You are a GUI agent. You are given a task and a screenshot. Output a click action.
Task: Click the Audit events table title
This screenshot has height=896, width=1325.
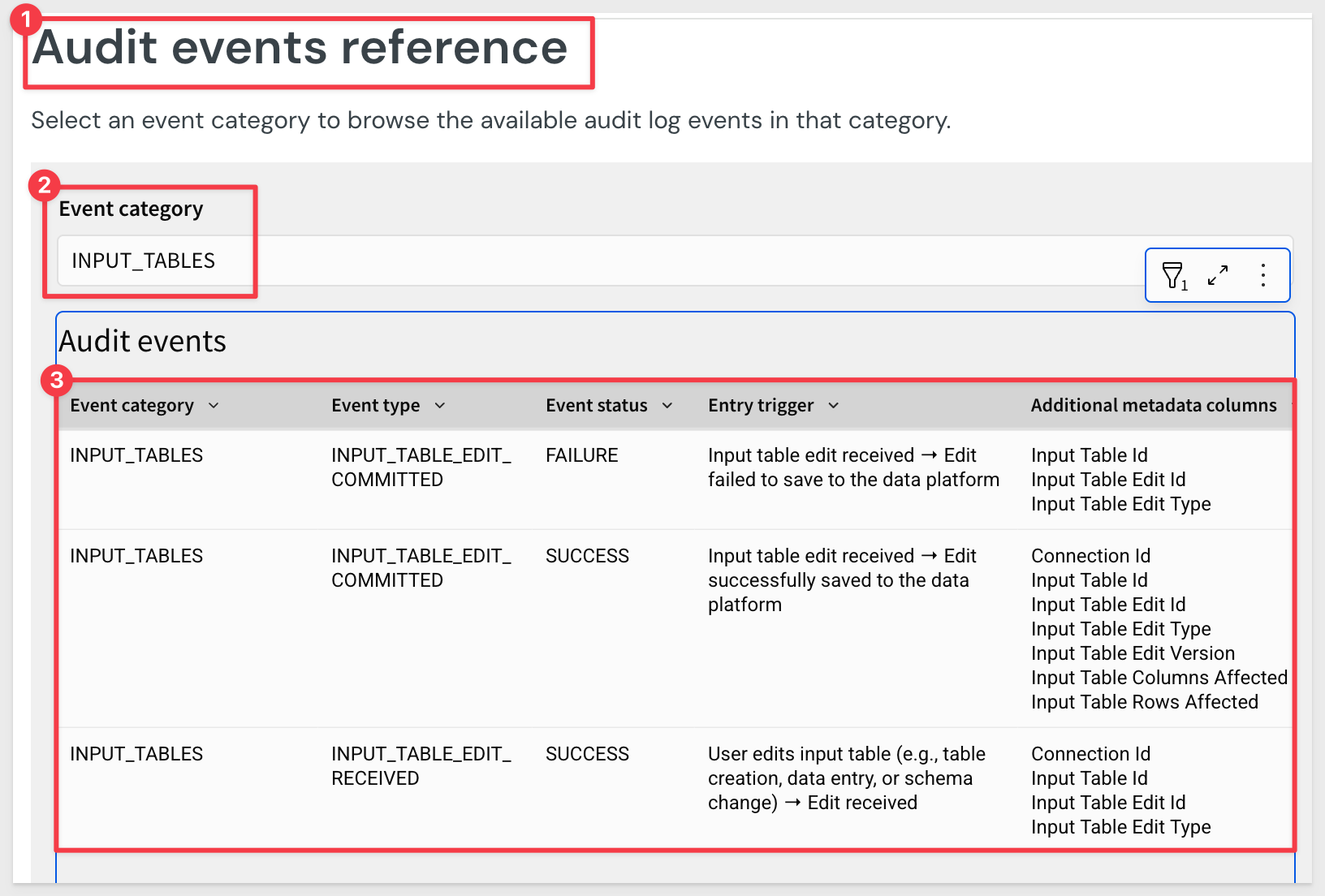pos(143,342)
